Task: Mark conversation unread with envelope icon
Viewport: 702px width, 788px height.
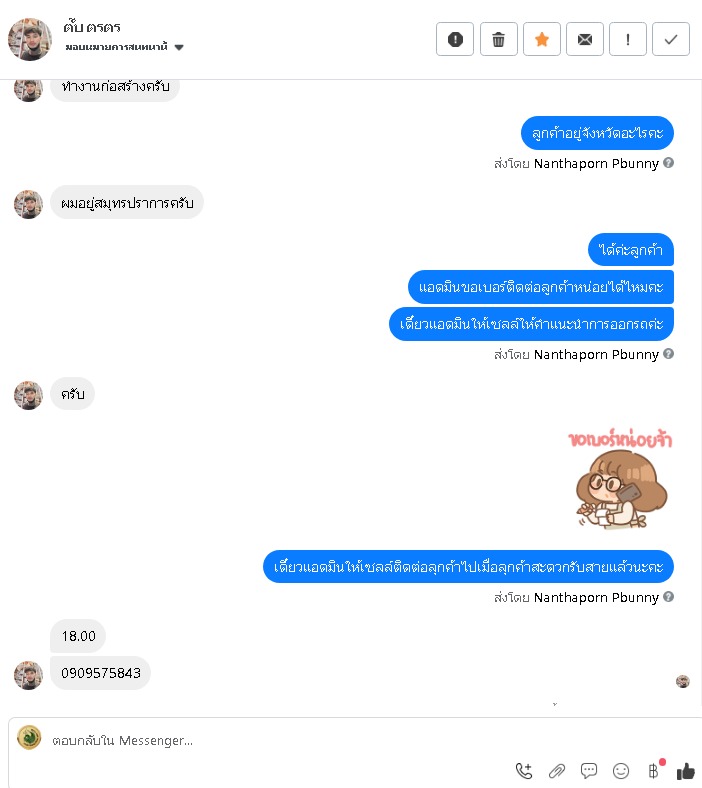Action: [x=585, y=39]
